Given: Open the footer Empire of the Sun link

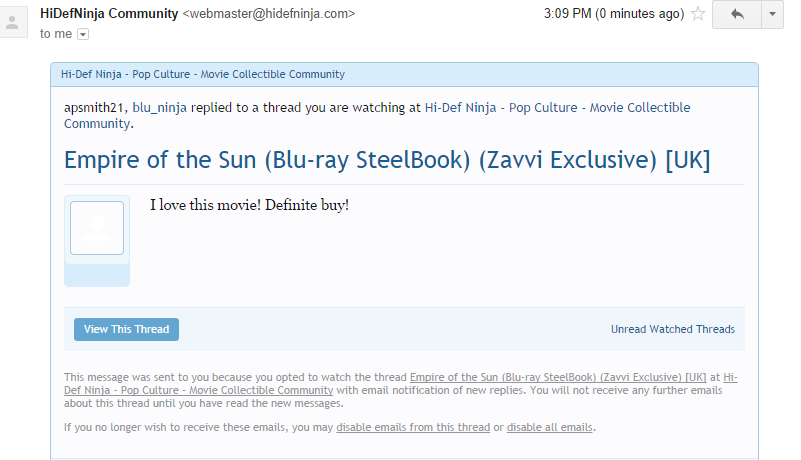Looking at the screenshot, I should pos(558,377).
